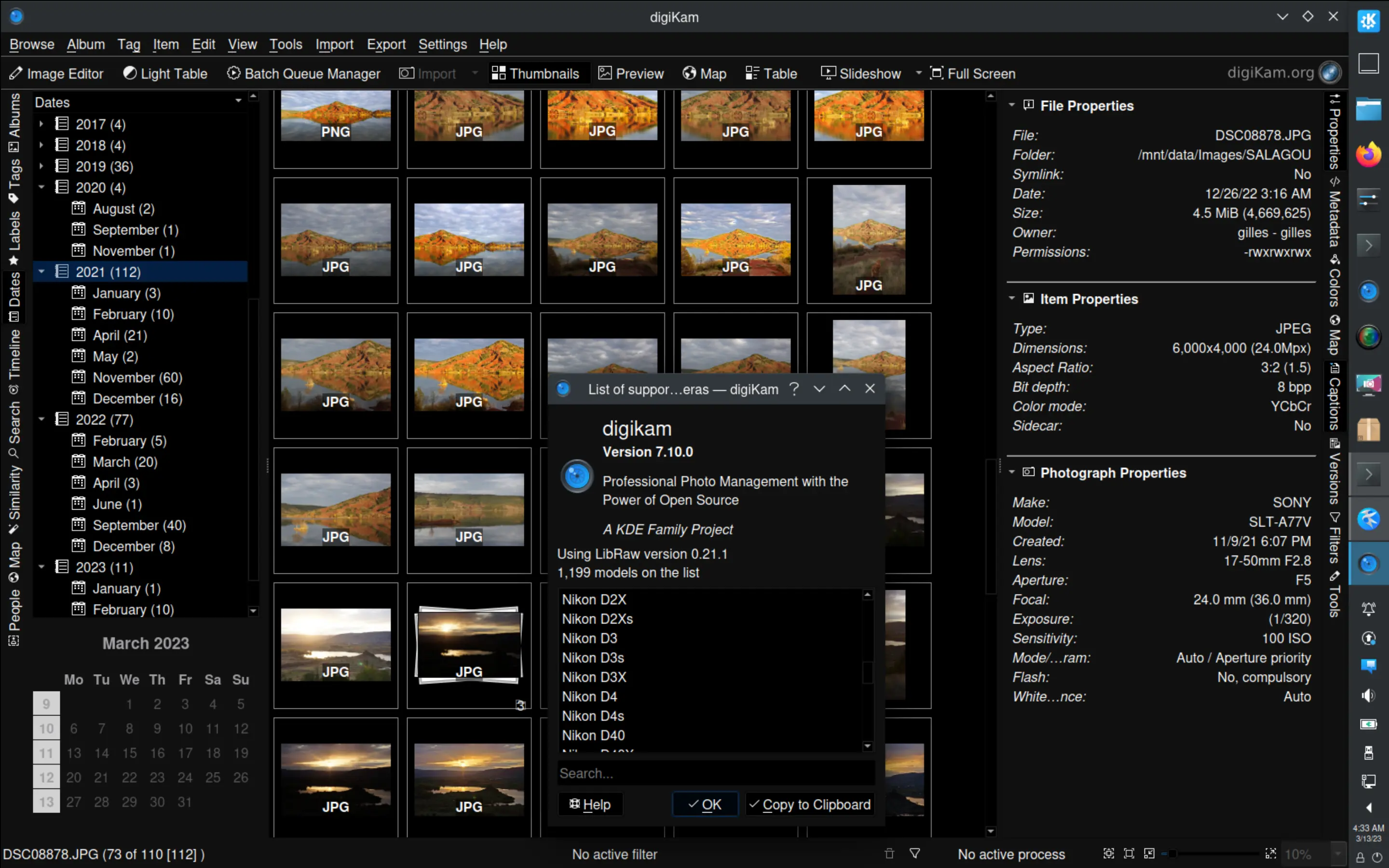Open the thumbnail zoom percentage dropdown
This screenshot has height=868, width=1389.
[1338, 854]
